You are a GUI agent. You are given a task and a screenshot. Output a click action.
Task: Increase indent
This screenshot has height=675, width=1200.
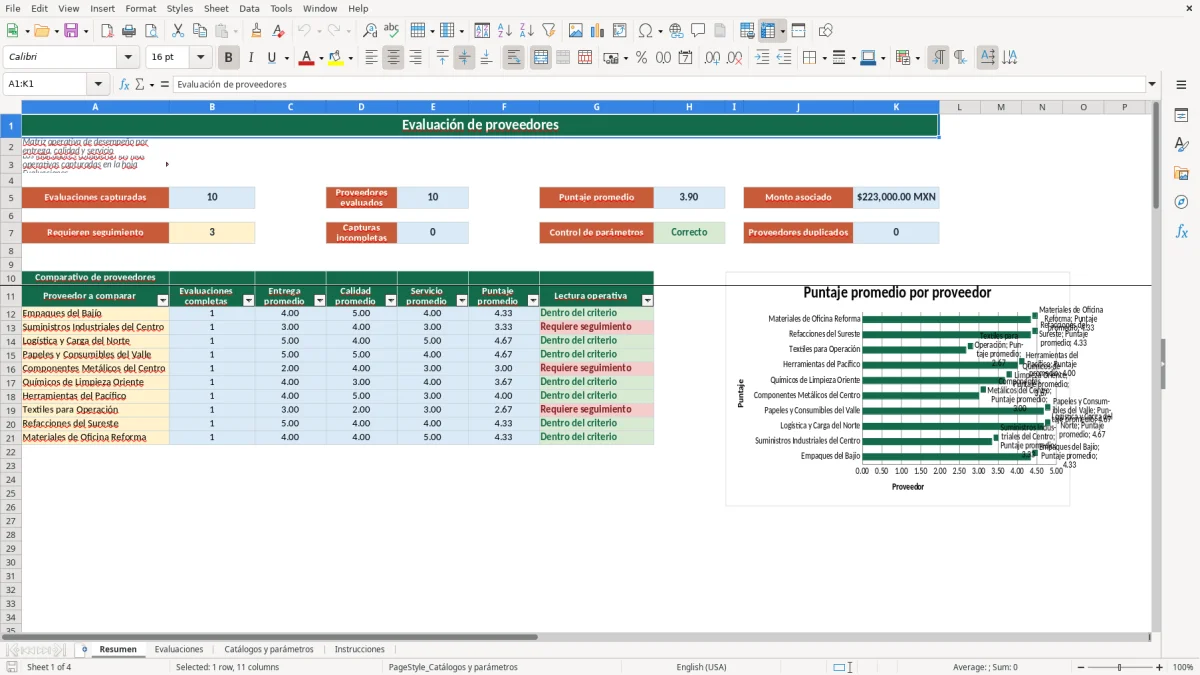coord(762,58)
